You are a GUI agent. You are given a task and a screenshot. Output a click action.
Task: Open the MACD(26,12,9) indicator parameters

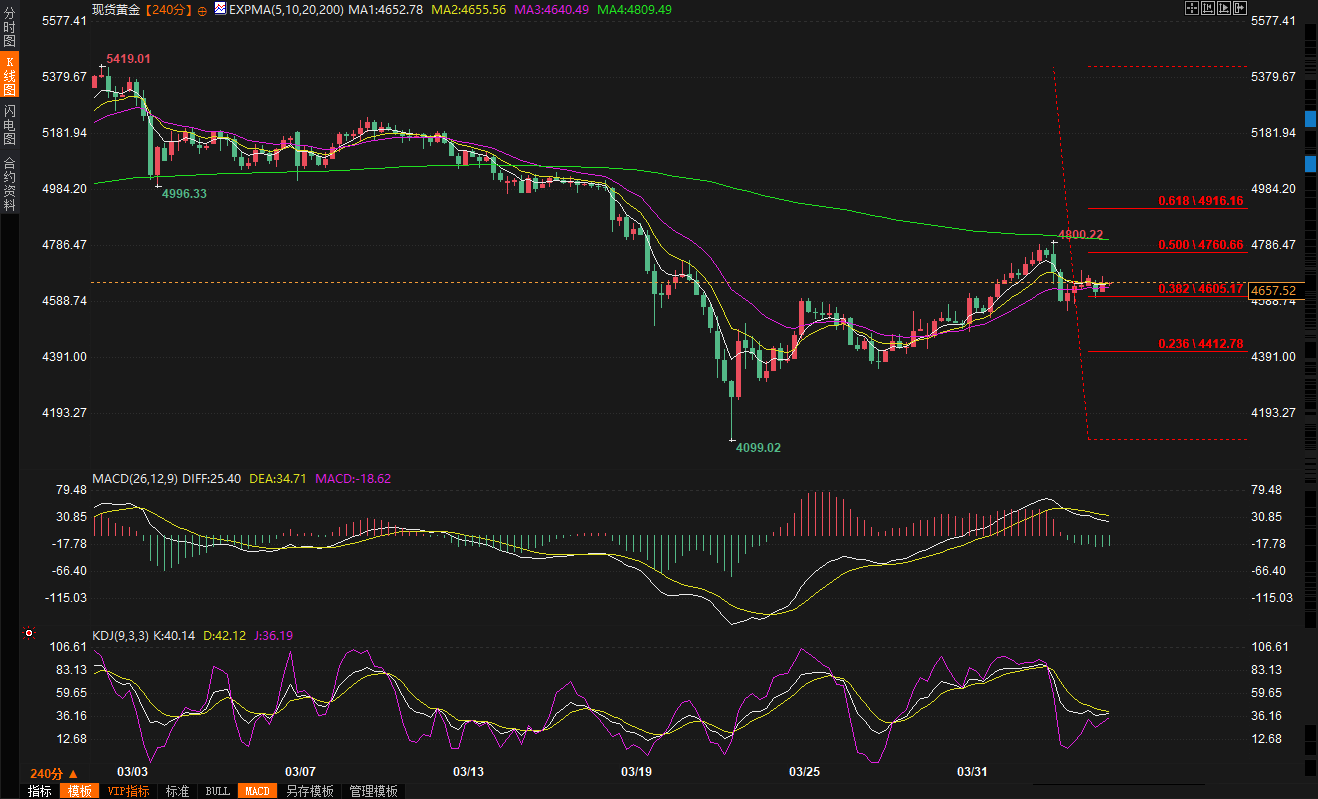(x=135, y=479)
